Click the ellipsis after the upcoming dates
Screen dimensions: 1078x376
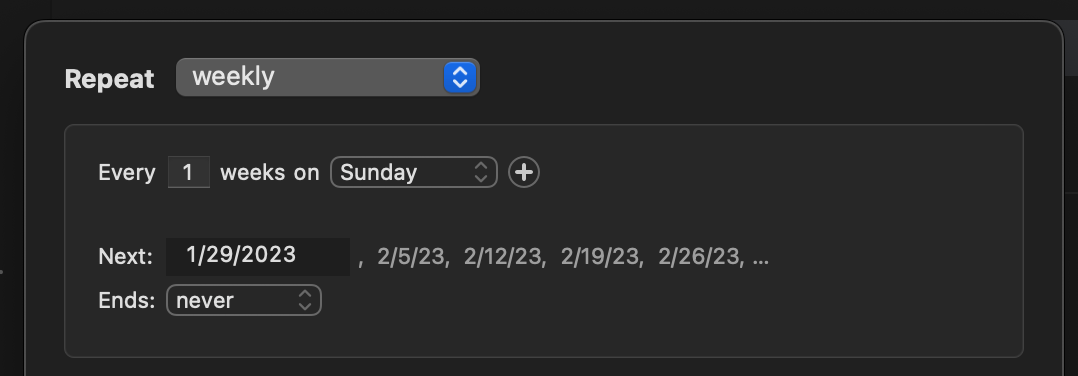pos(761,258)
